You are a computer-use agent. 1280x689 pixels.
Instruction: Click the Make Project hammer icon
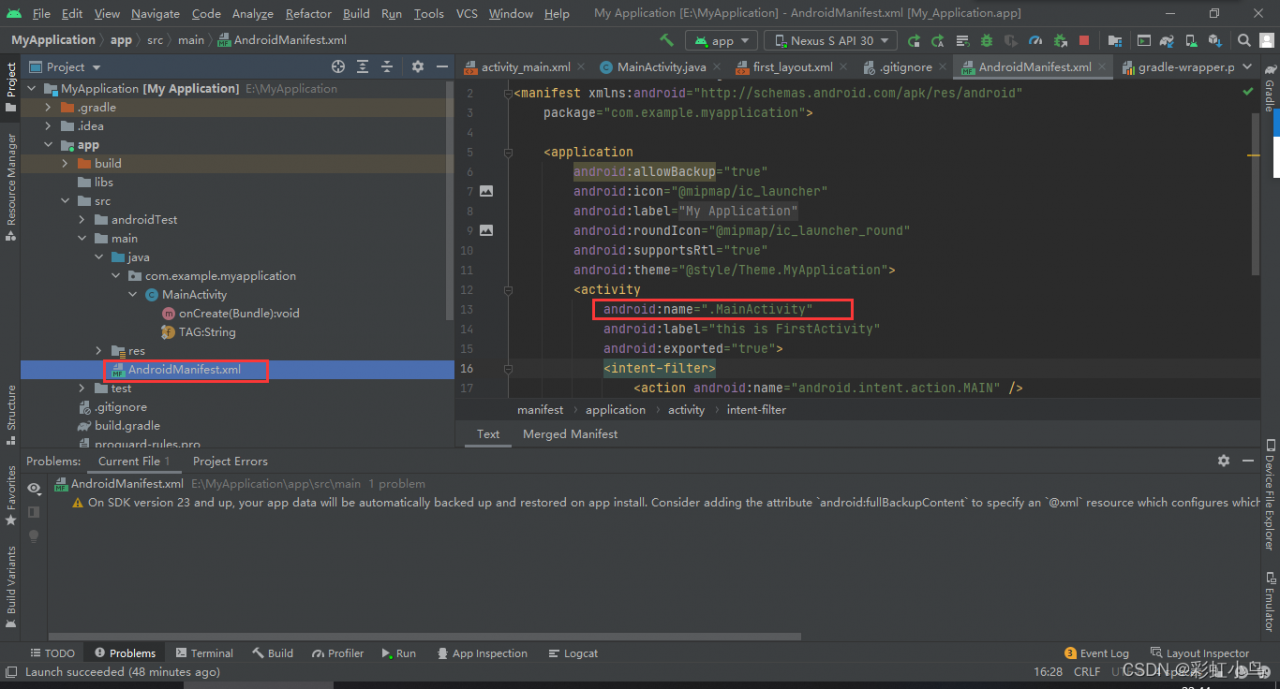click(667, 40)
